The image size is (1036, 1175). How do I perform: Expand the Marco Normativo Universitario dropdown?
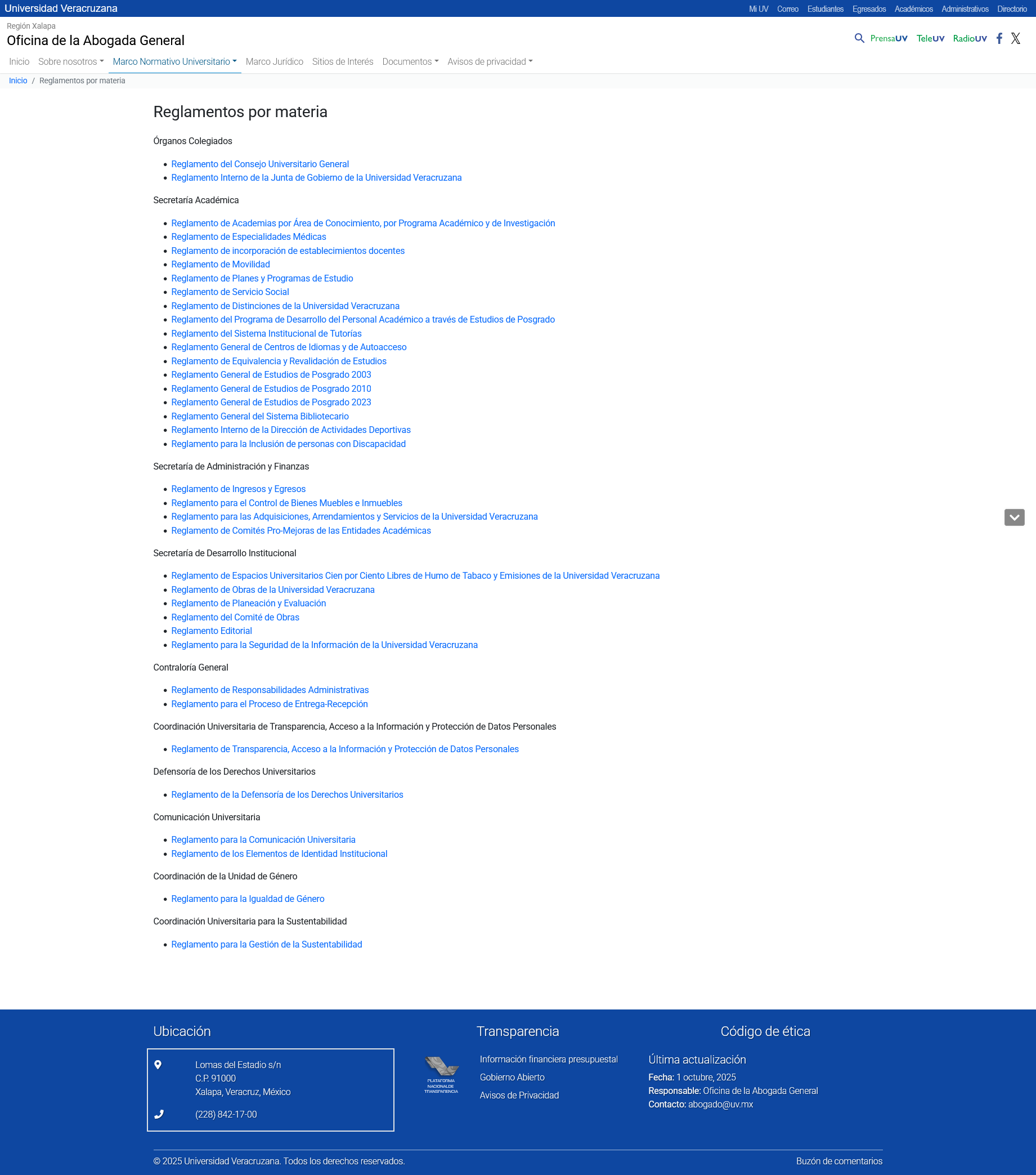click(x=174, y=61)
